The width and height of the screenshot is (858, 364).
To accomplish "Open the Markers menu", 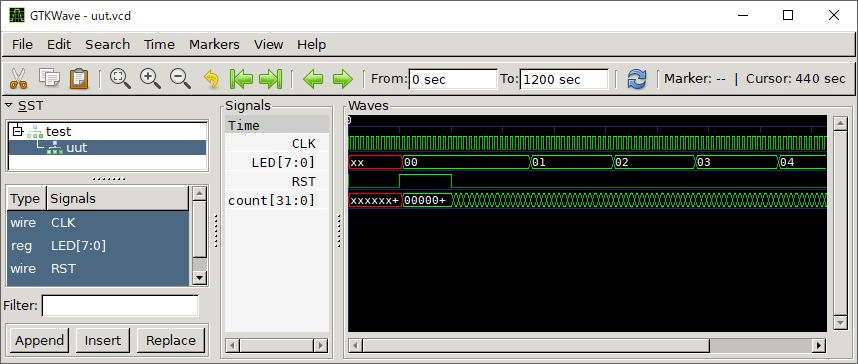I will point(214,44).
